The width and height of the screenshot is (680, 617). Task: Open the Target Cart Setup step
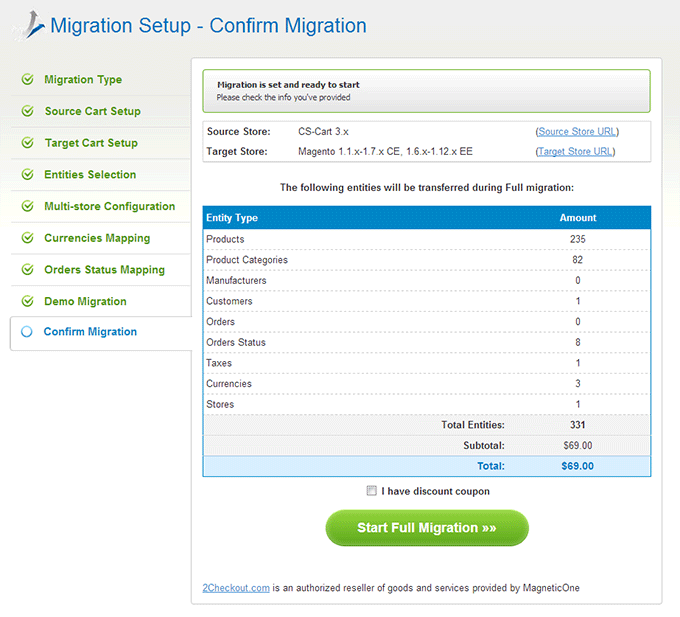[91, 143]
